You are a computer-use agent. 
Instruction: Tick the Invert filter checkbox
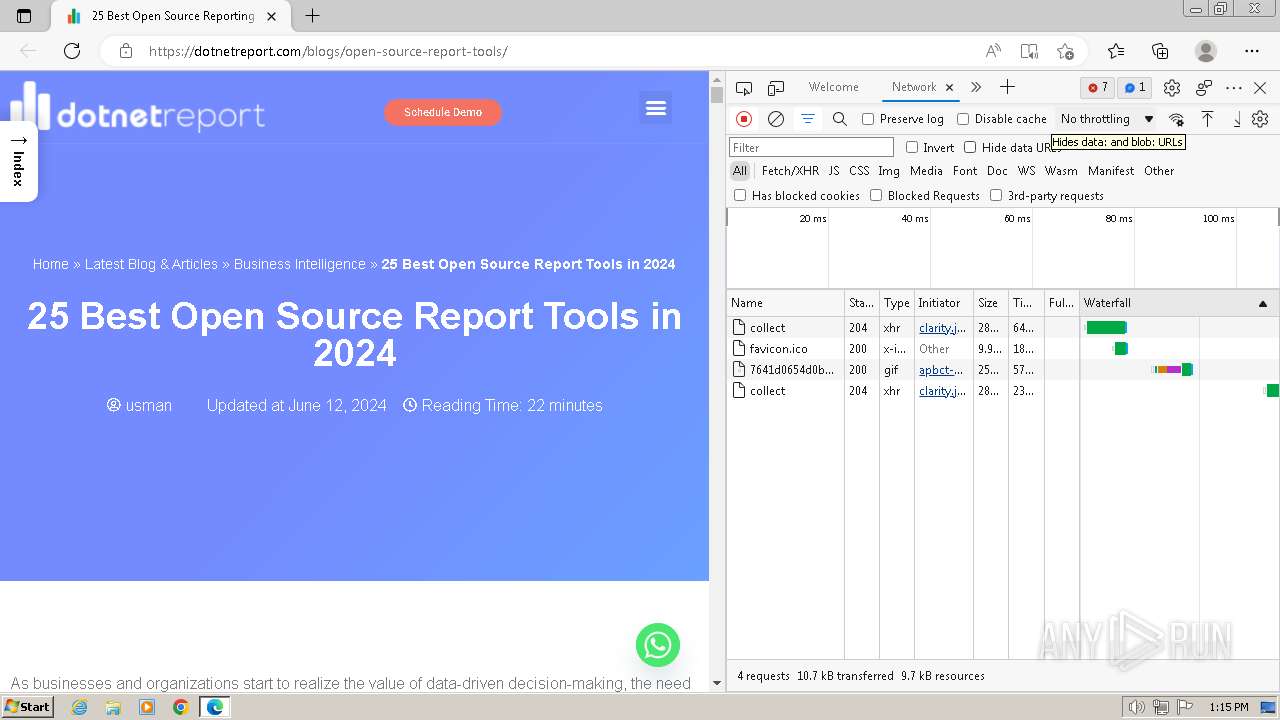[x=912, y=147]
